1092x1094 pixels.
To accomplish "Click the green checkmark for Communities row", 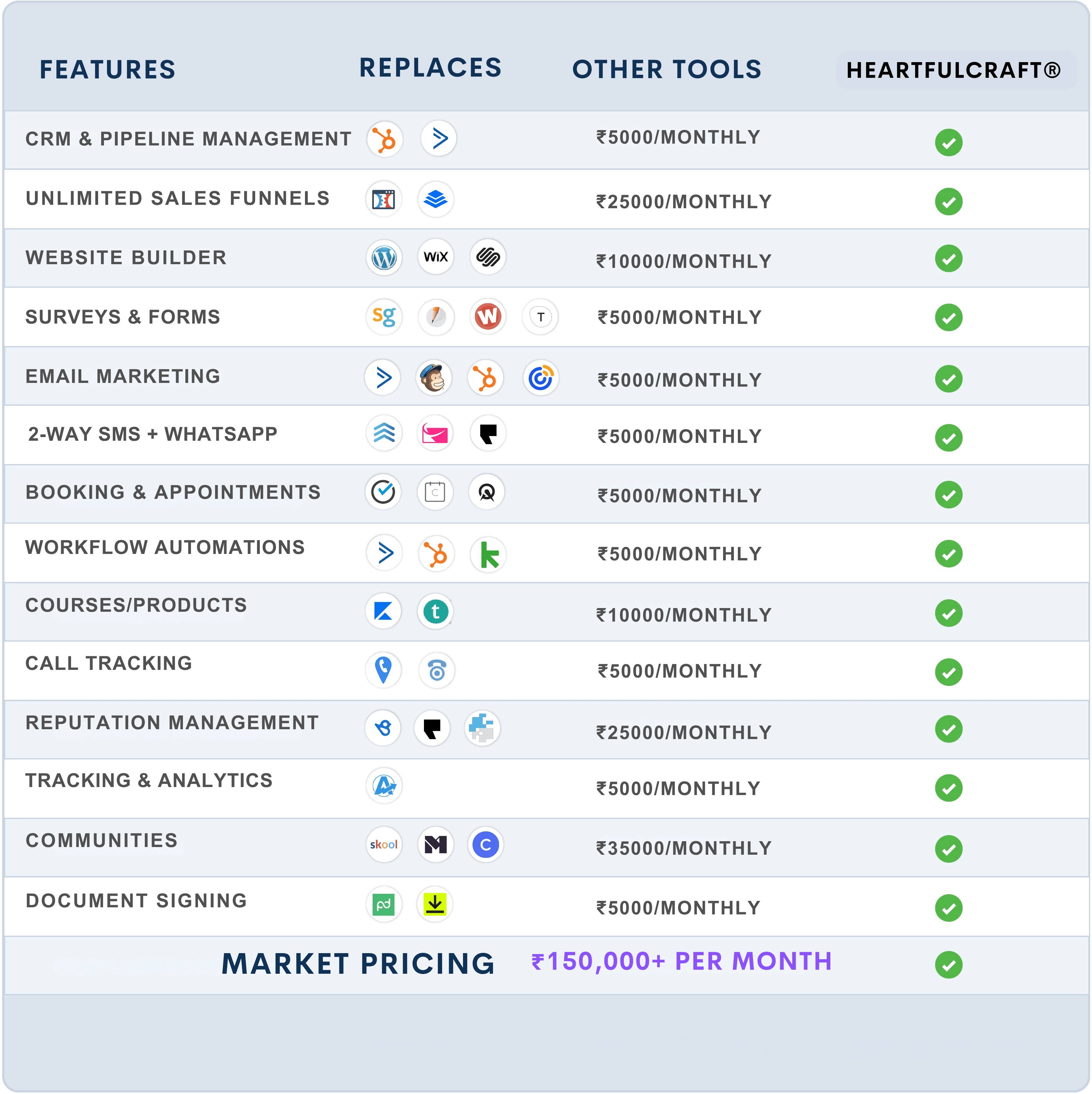I will [948, 849].
